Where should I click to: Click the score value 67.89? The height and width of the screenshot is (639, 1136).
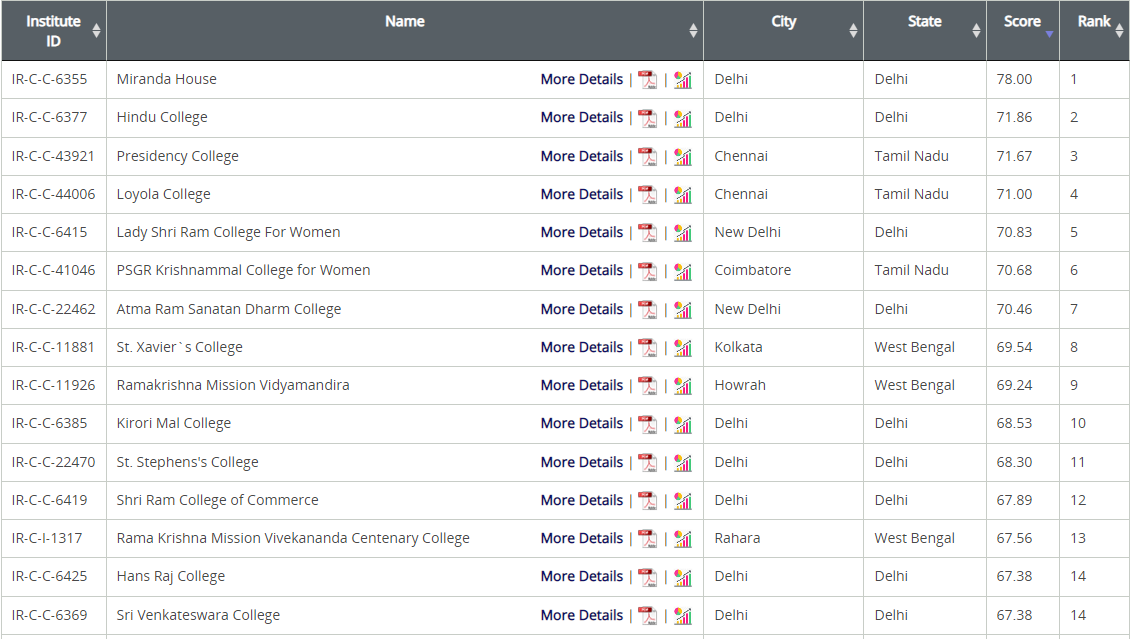tap(1014, 500)
